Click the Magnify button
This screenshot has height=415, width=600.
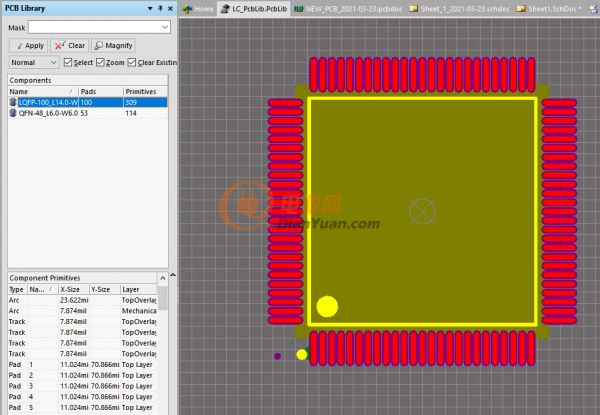113,46
